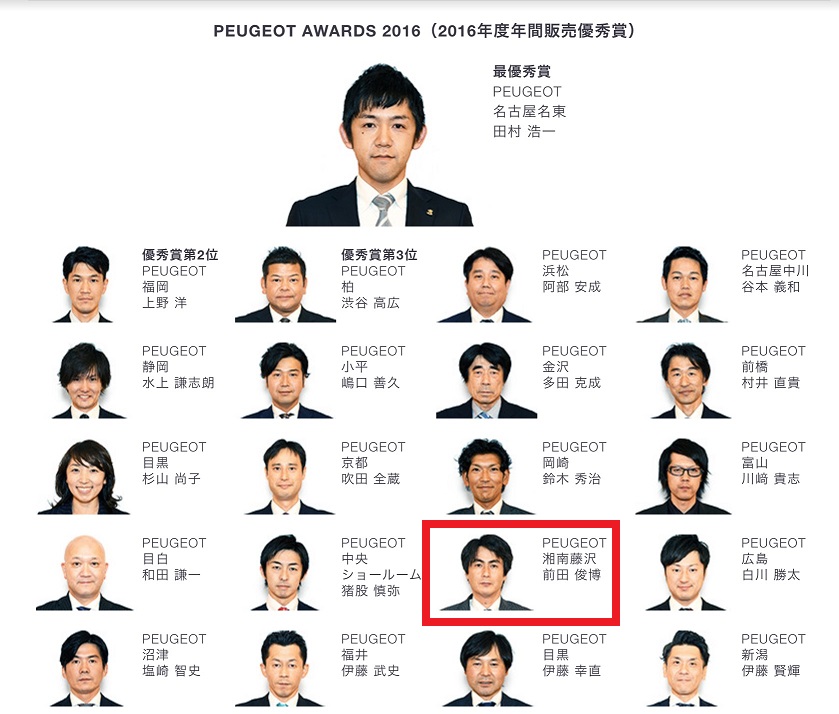Select the woman's portrait labeled 目黒

[85, 476]
